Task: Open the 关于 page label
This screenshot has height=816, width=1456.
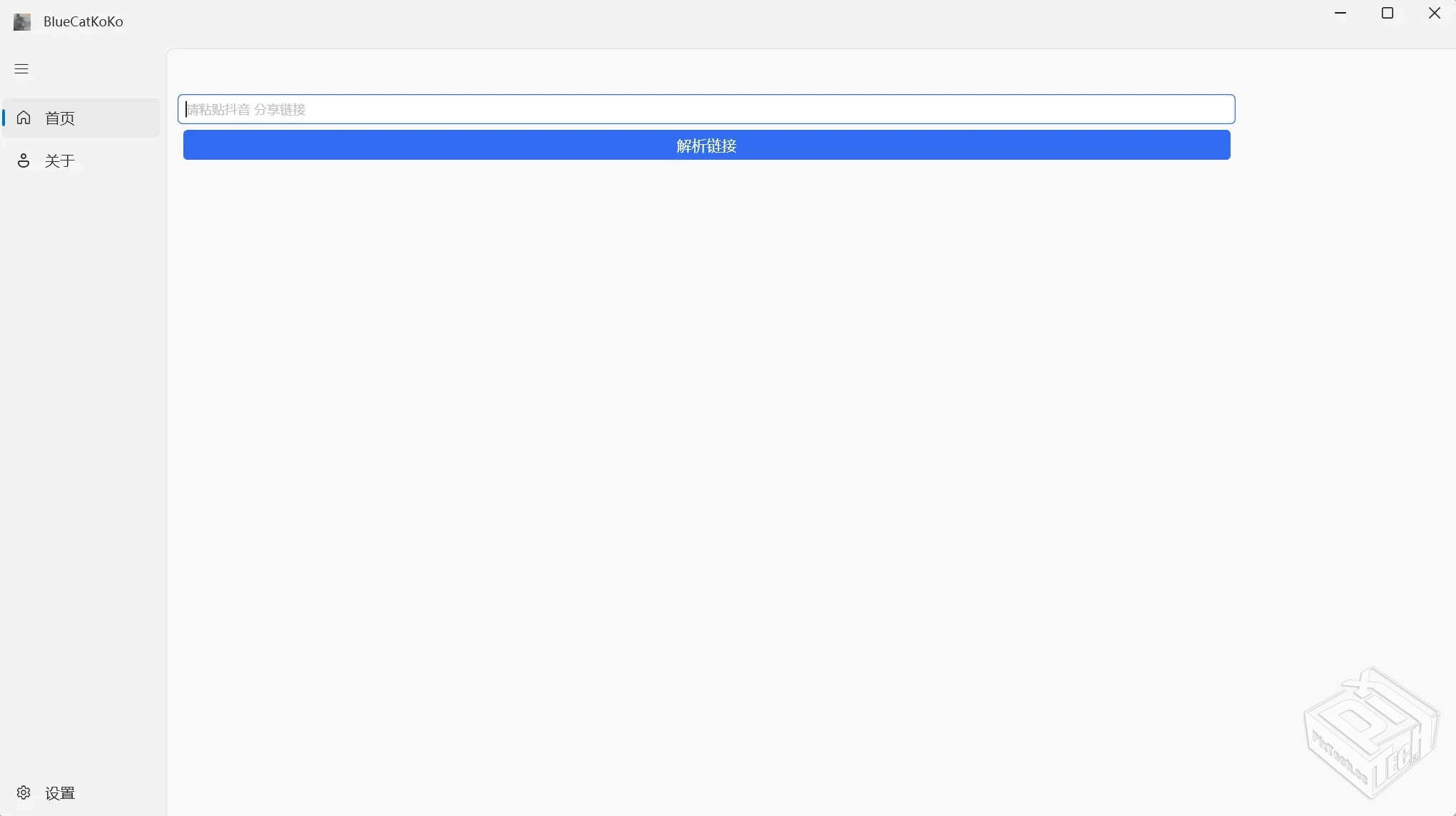Action: click(60, 161)
